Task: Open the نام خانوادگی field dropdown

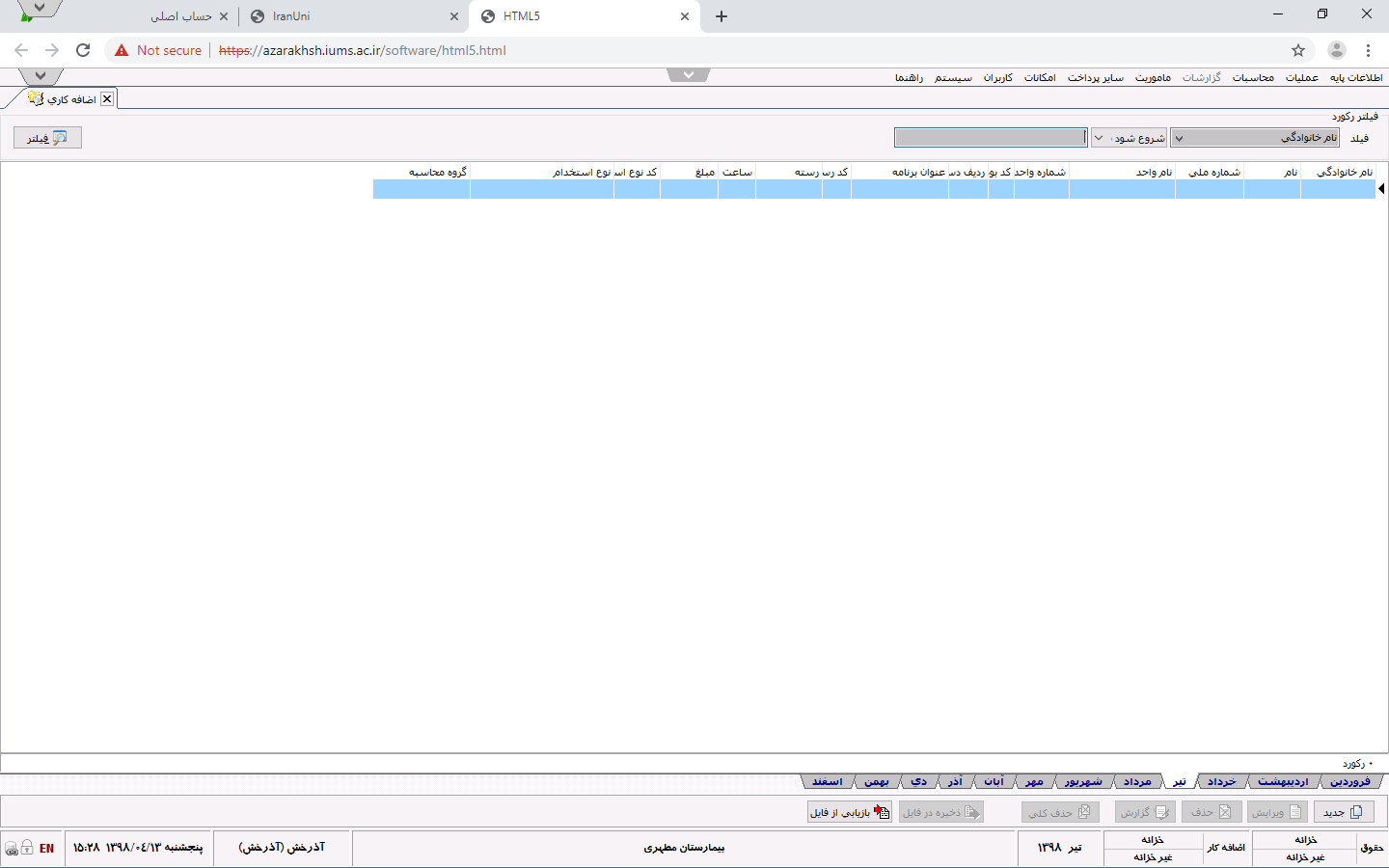Action: (x=1254, y=138)
